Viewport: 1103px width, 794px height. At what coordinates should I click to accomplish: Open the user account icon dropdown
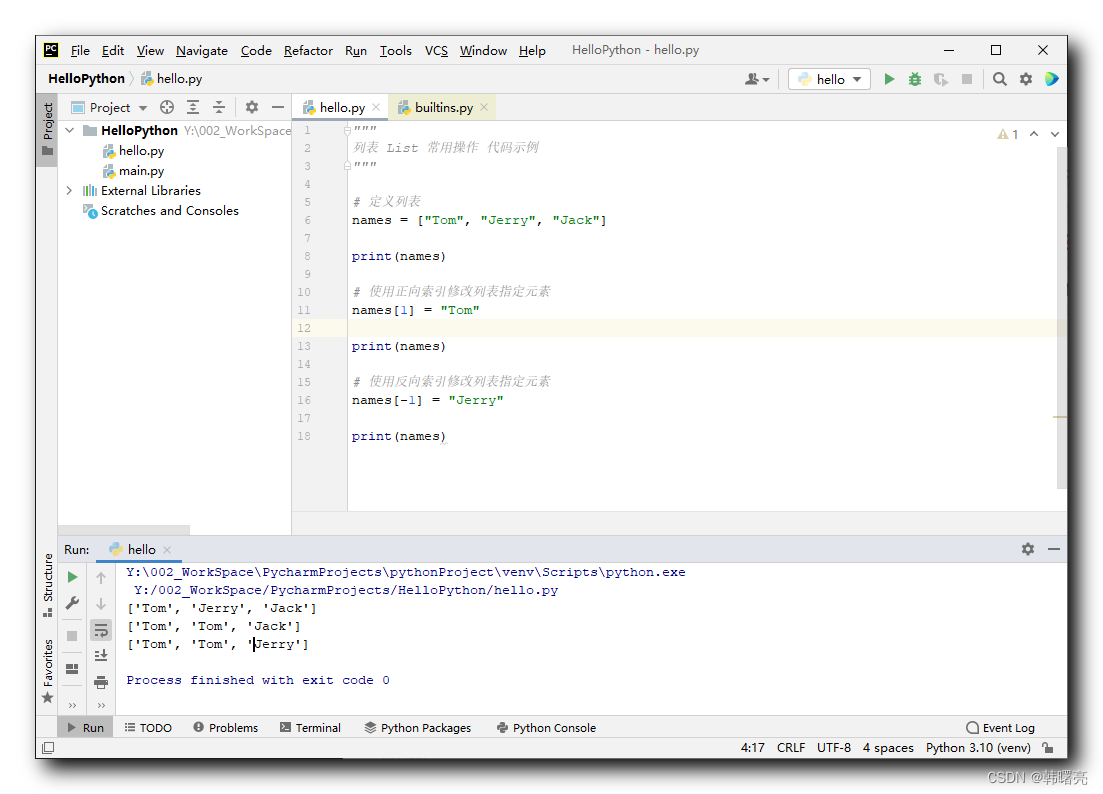tap(757, 79)
